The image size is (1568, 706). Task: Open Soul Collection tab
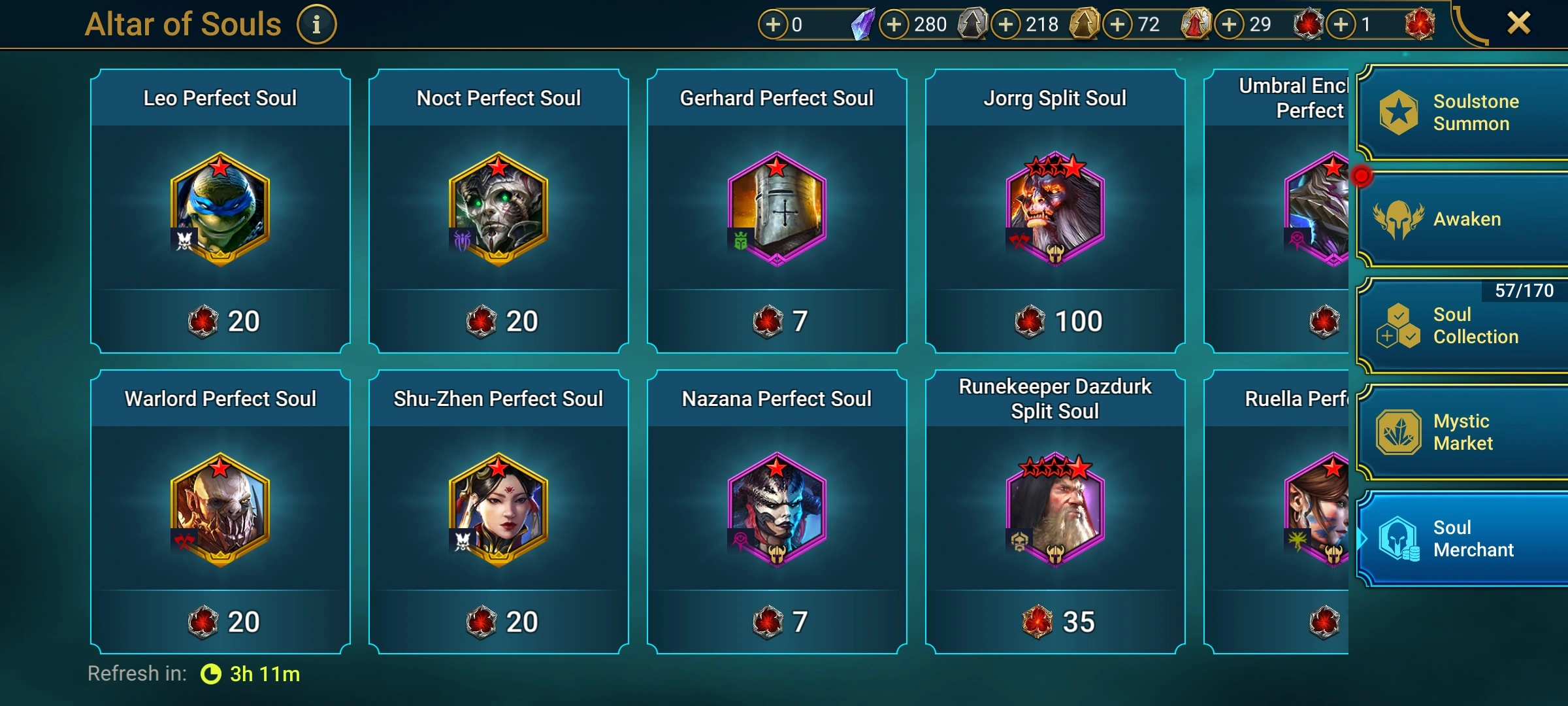[1462, 326]
